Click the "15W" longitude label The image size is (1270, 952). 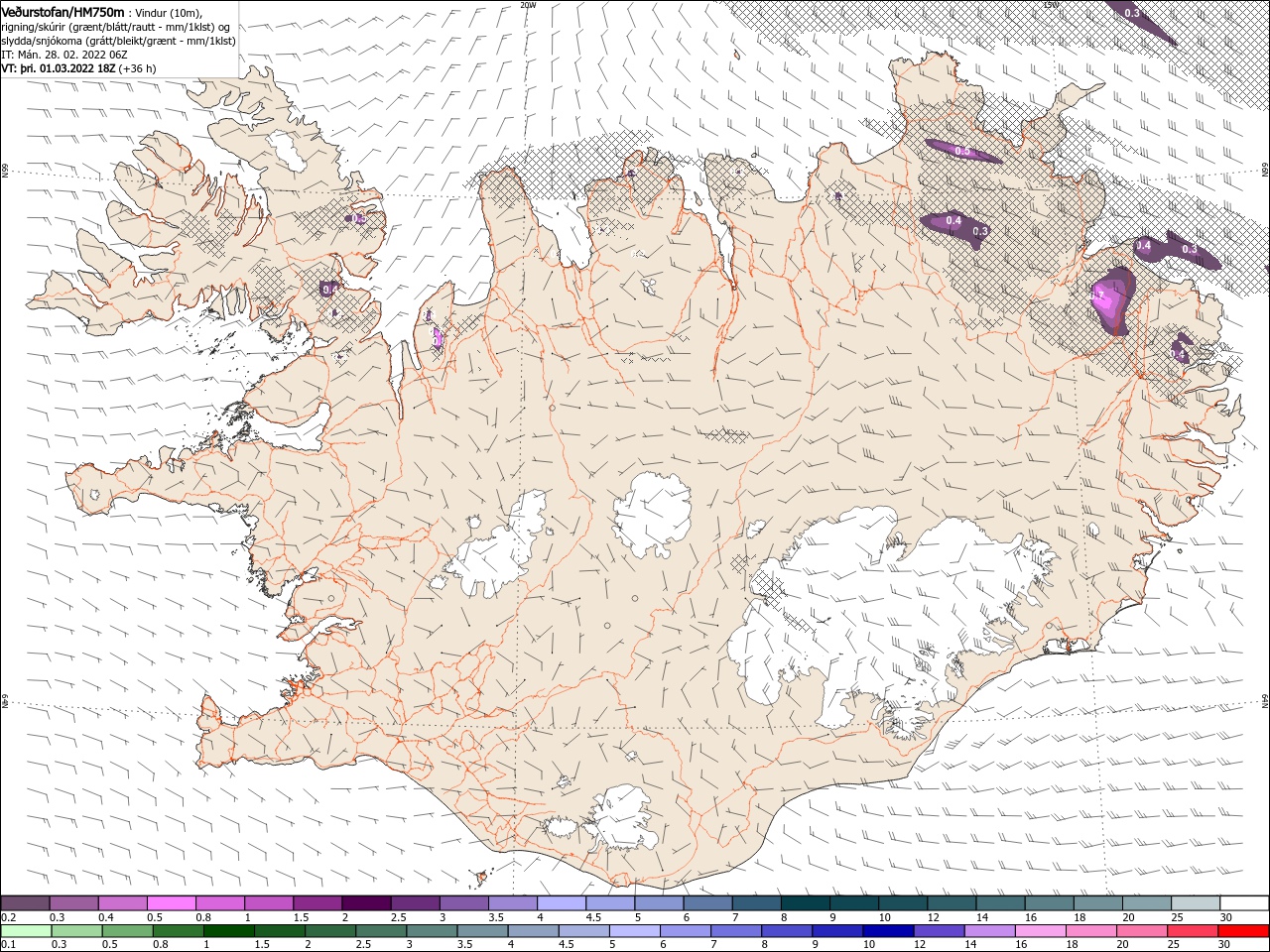(1051, 5)
